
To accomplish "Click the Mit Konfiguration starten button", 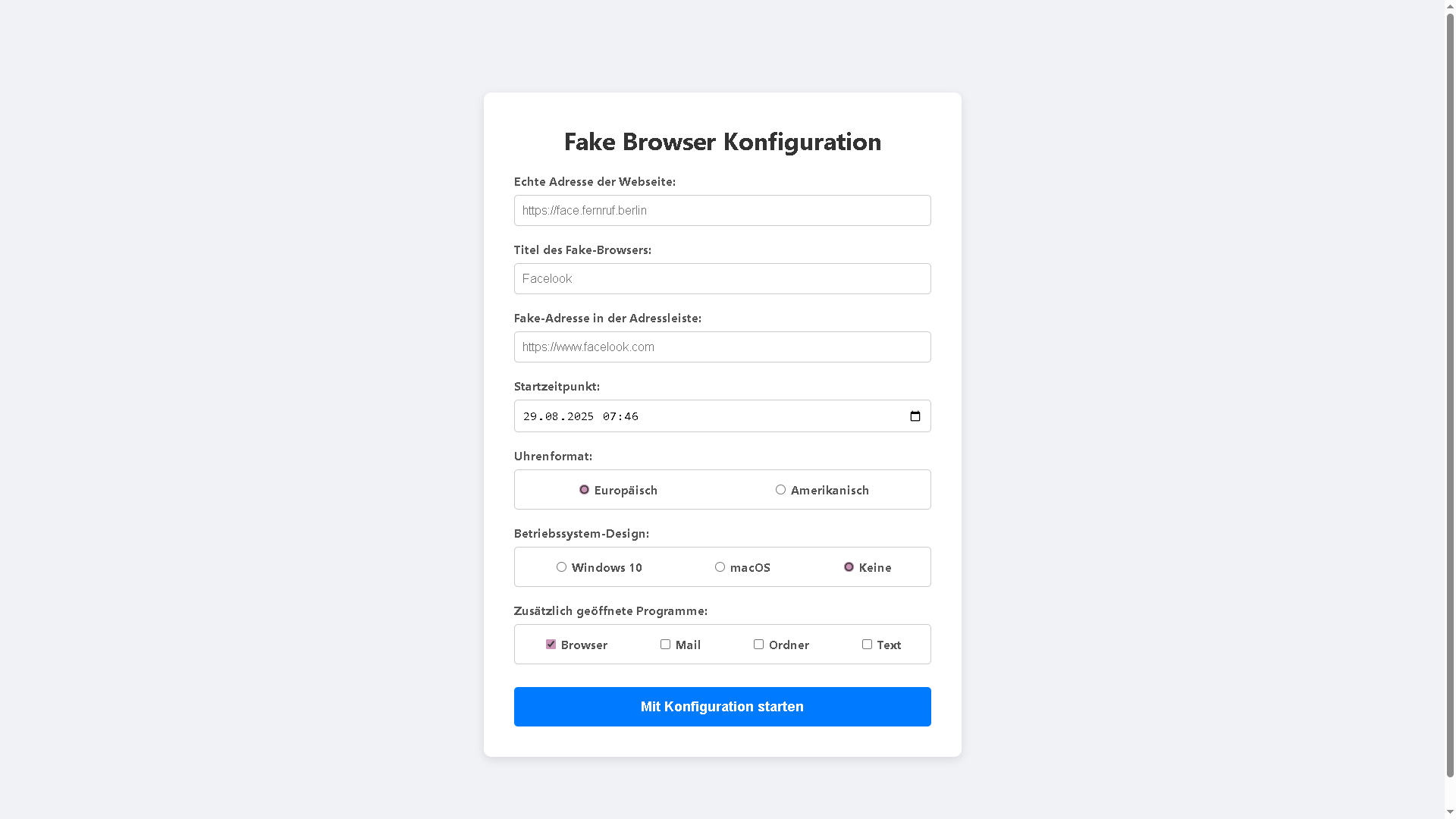I will click(x=722, y=706).
